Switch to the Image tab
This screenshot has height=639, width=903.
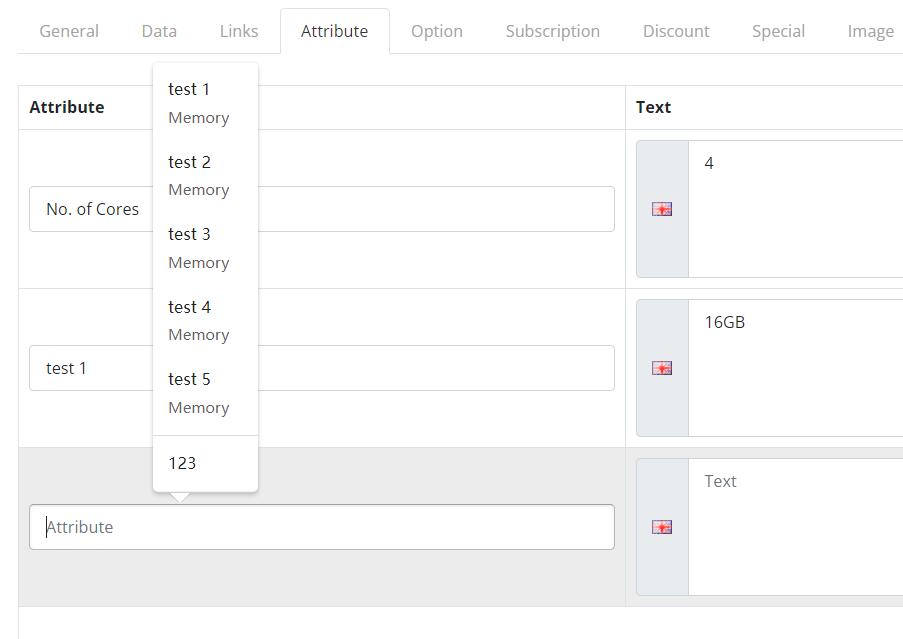point(869,30)
